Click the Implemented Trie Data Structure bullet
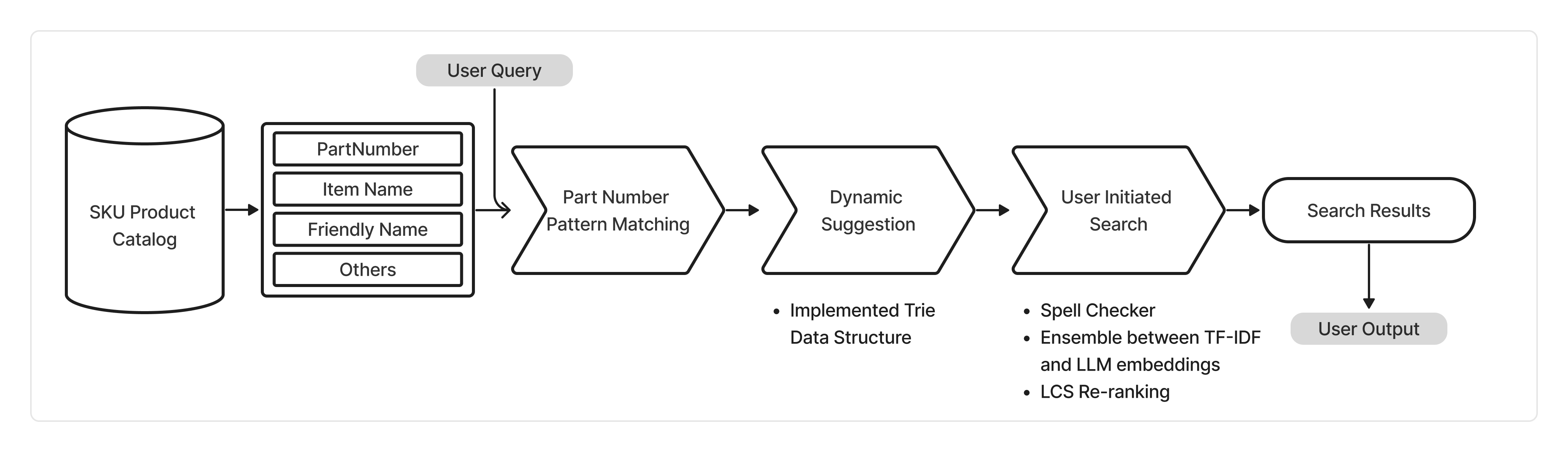Viewport: 1568px width, 452px height. tap(861, 324)
